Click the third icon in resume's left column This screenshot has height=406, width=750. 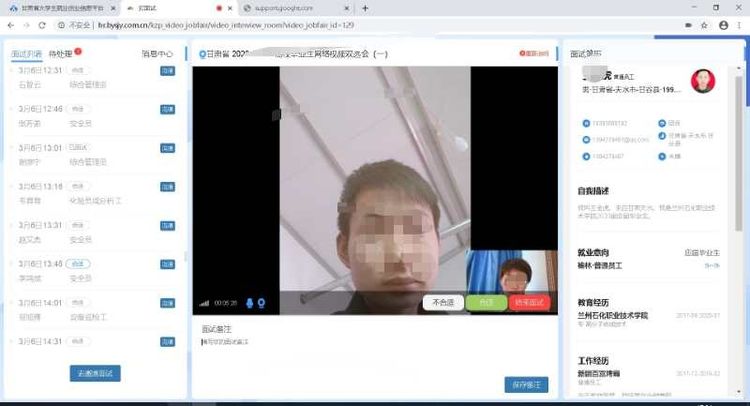(586, 156)
